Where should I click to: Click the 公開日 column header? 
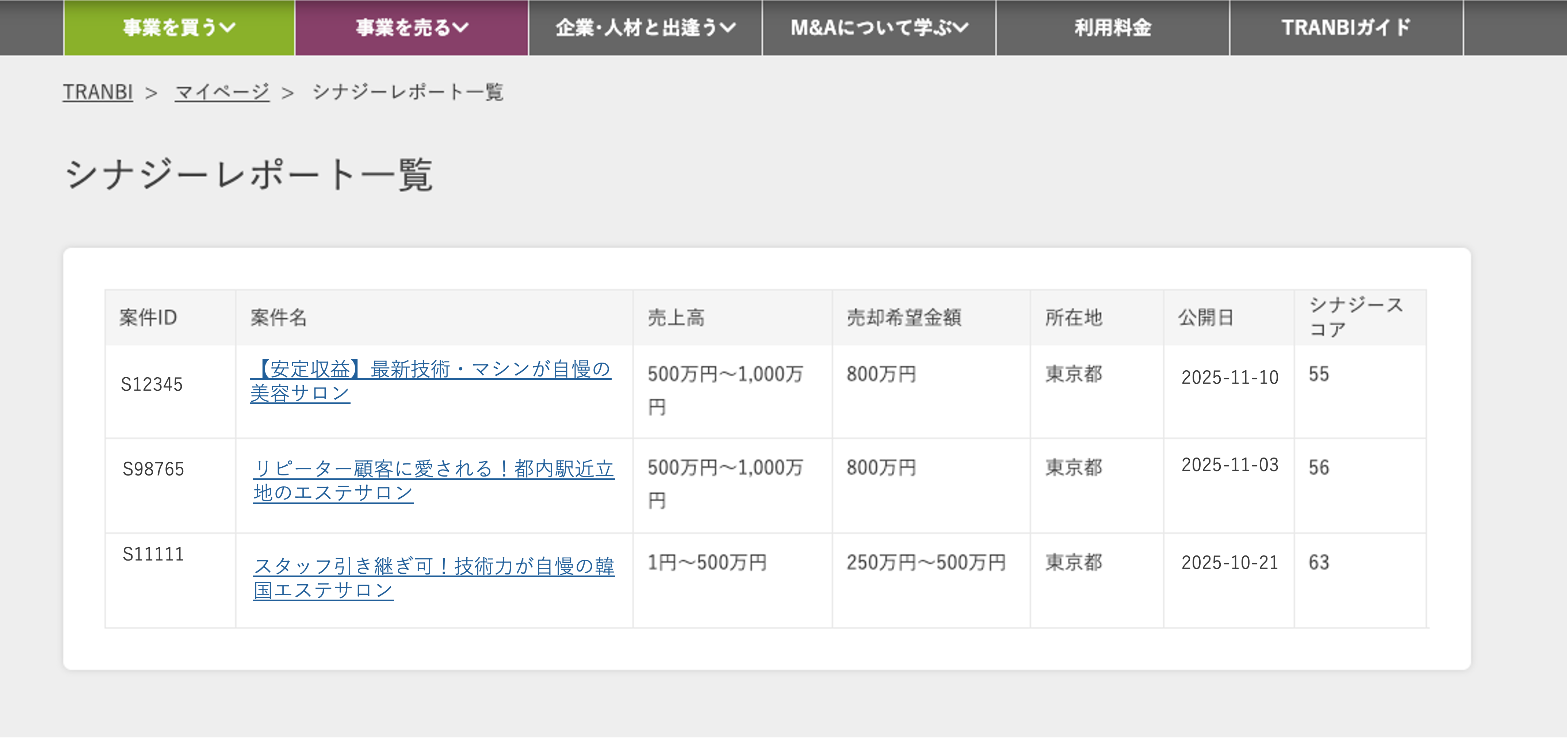coord(1205,317)
